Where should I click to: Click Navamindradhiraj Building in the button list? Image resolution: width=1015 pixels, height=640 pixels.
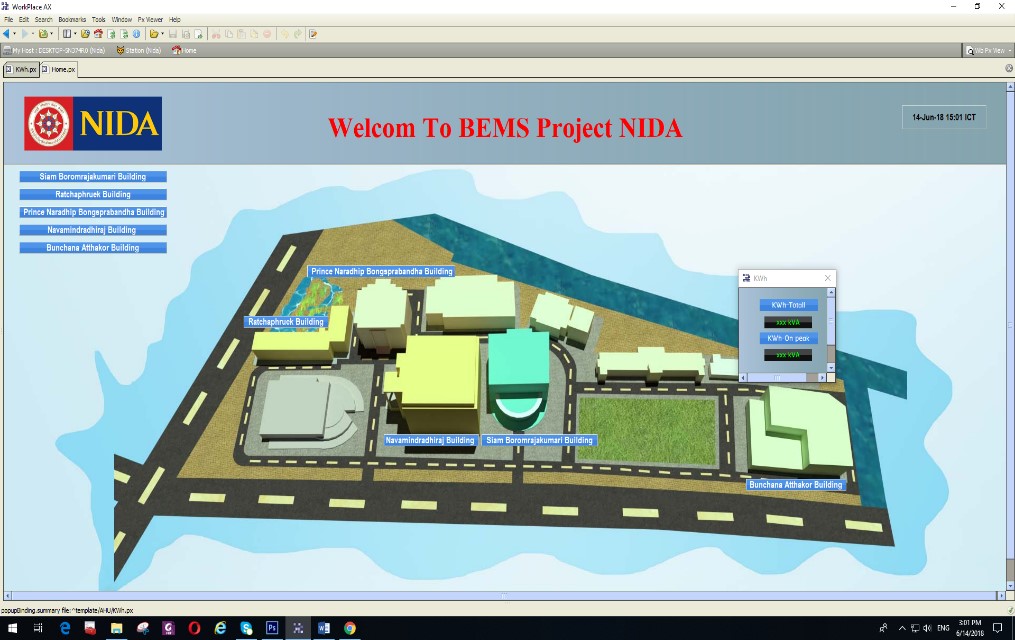point(93,230)
